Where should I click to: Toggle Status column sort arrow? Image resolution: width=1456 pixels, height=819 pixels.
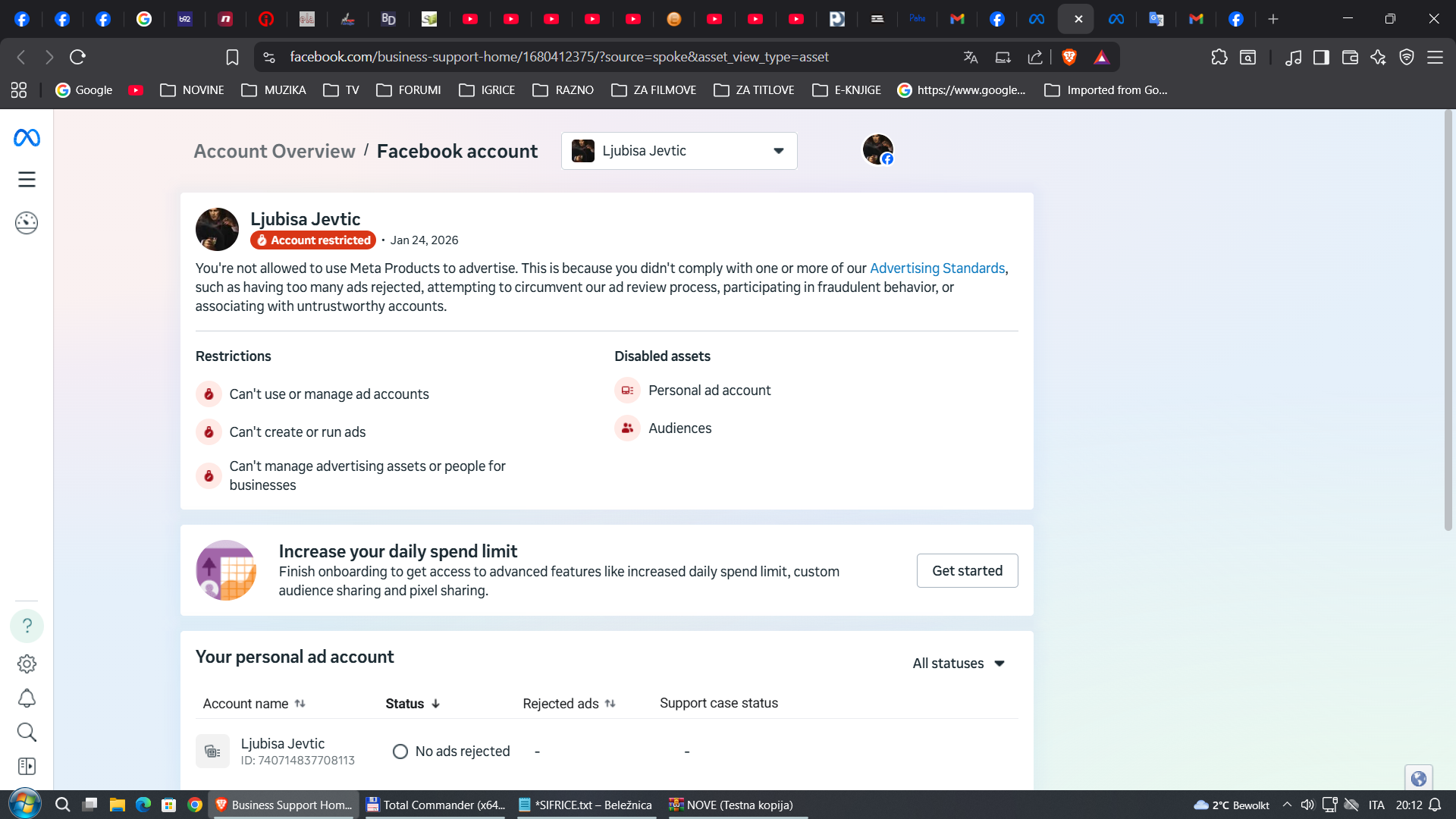tap(435, 704)
